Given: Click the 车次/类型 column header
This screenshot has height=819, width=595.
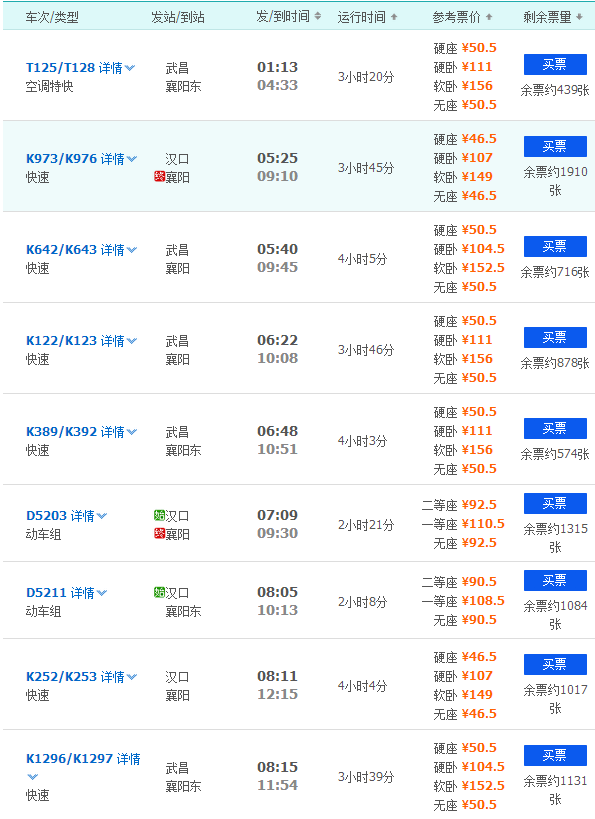Looking at the screenshot, I should tap(52, 17).
